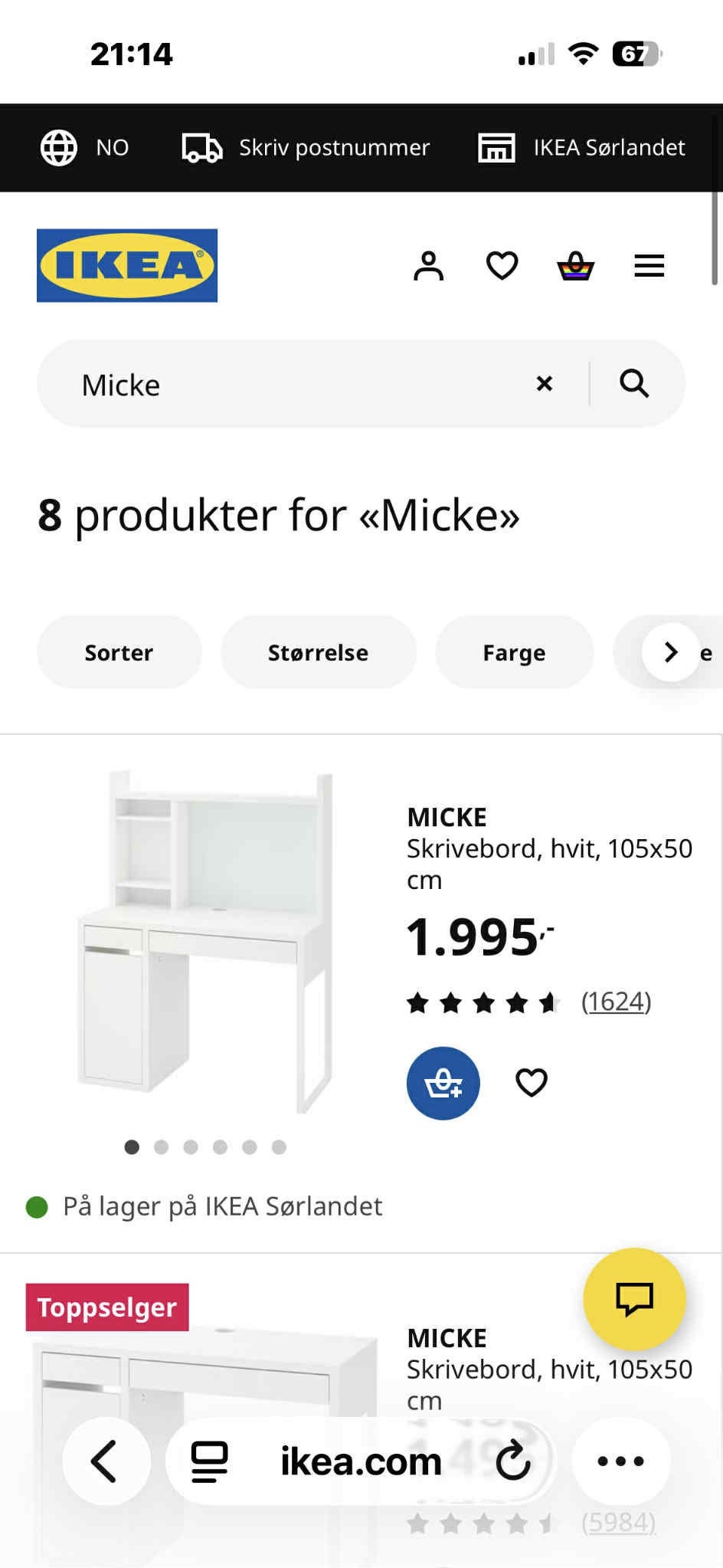Image resolution: width=723 pixels, height=1568 pixels.
Task: Select second image dot in product carousel
Action: [161, 1147]
